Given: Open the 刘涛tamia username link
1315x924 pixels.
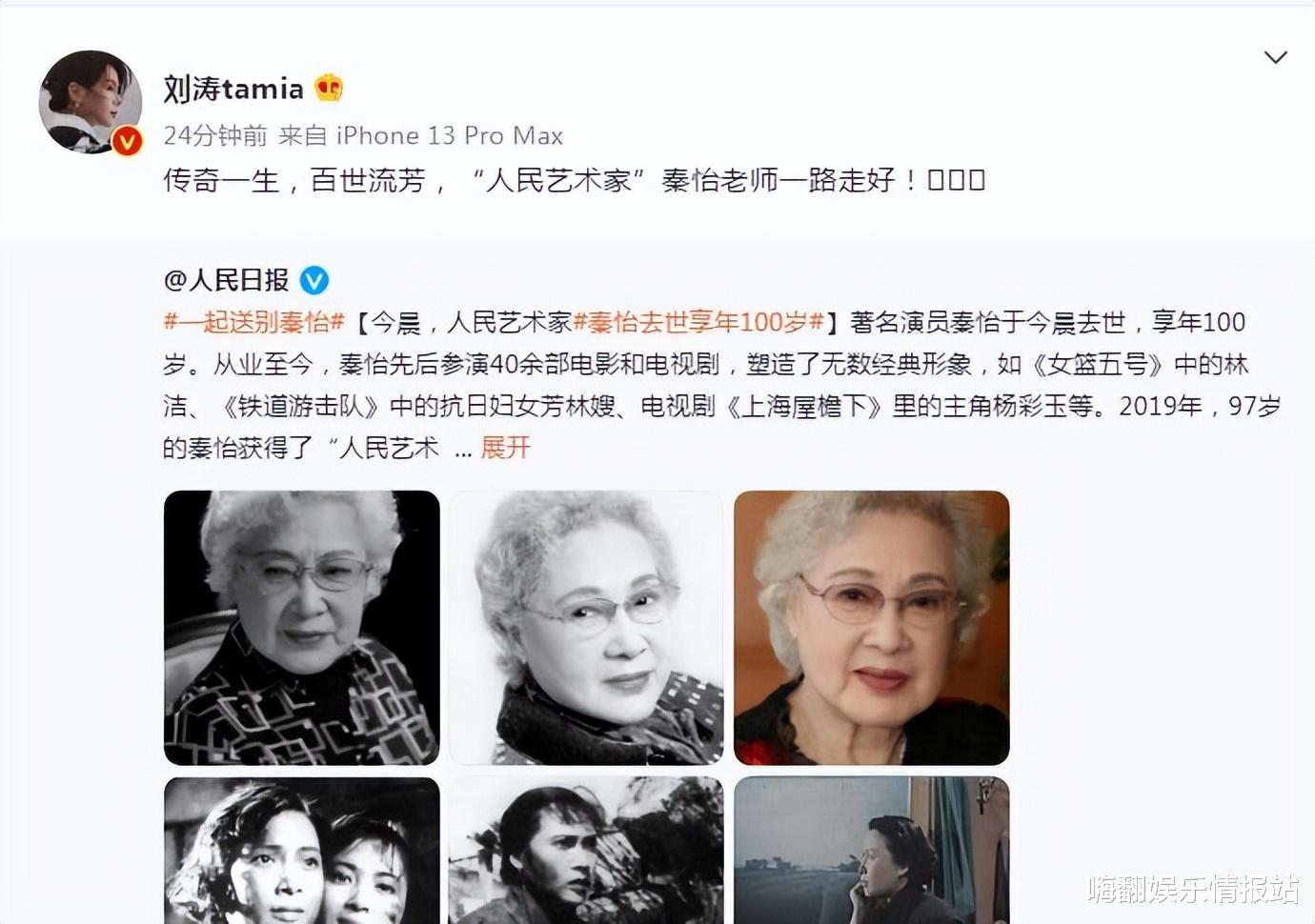Looking at the screenshot, I should (233, 89).
